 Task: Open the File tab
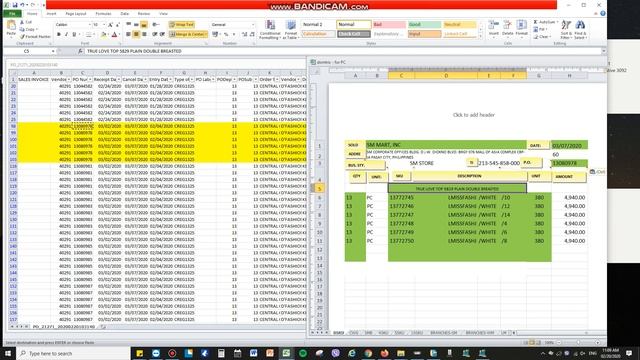12,13
